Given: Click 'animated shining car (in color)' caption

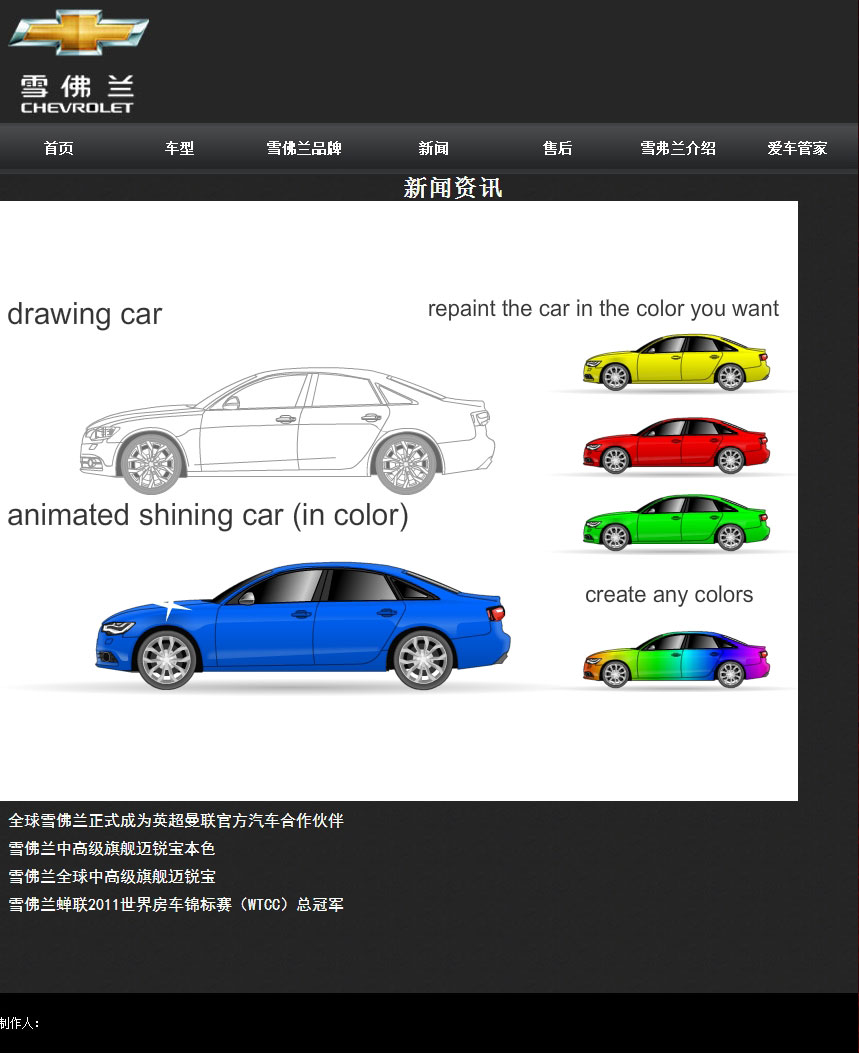Looking at the screenshot, I should pos(208,516).
